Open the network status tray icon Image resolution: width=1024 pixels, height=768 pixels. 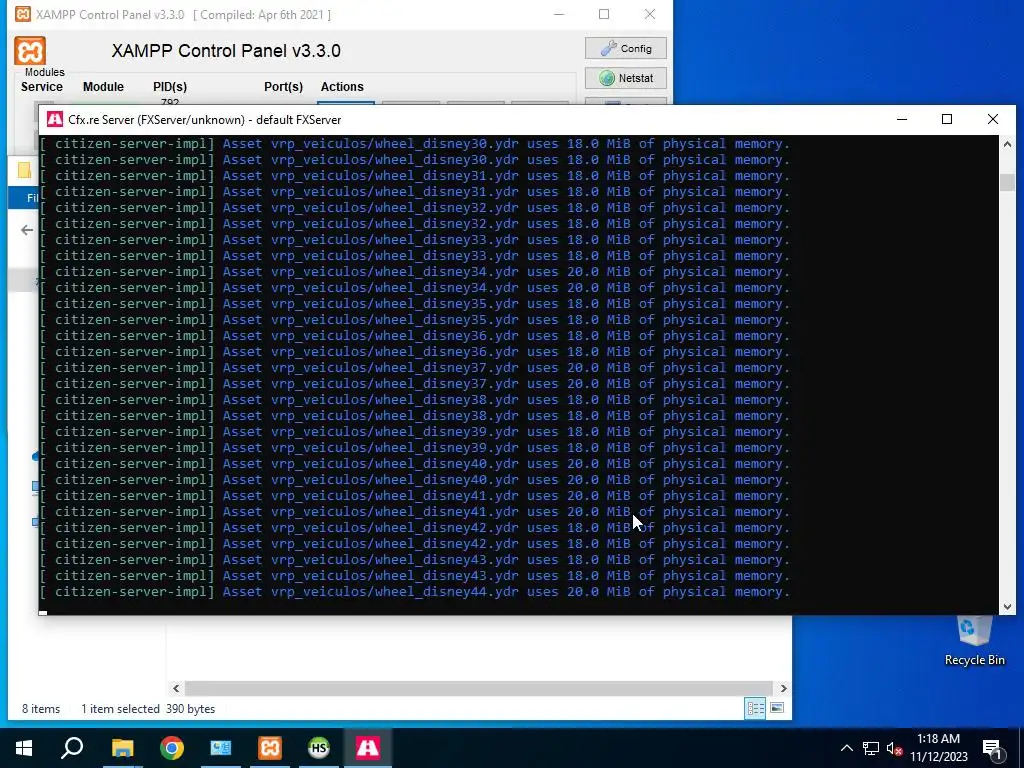tap(871, 748)
